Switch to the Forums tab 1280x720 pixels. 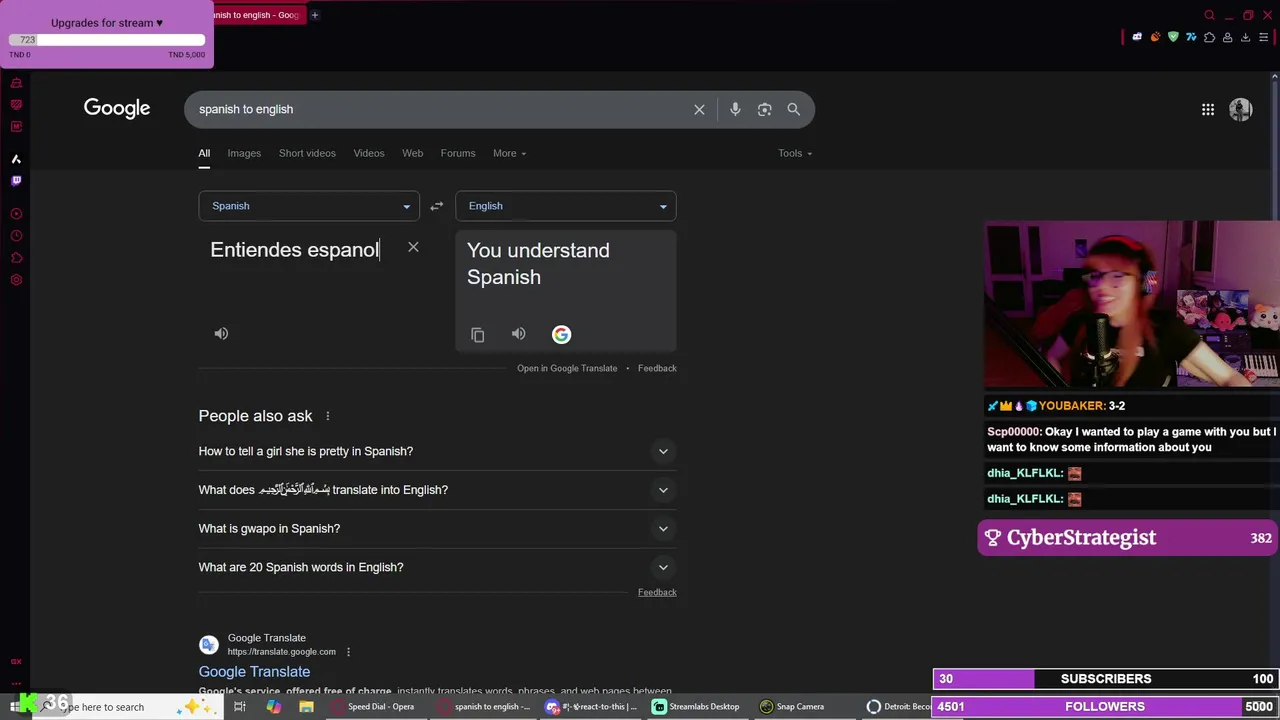(x=458, y=153)
